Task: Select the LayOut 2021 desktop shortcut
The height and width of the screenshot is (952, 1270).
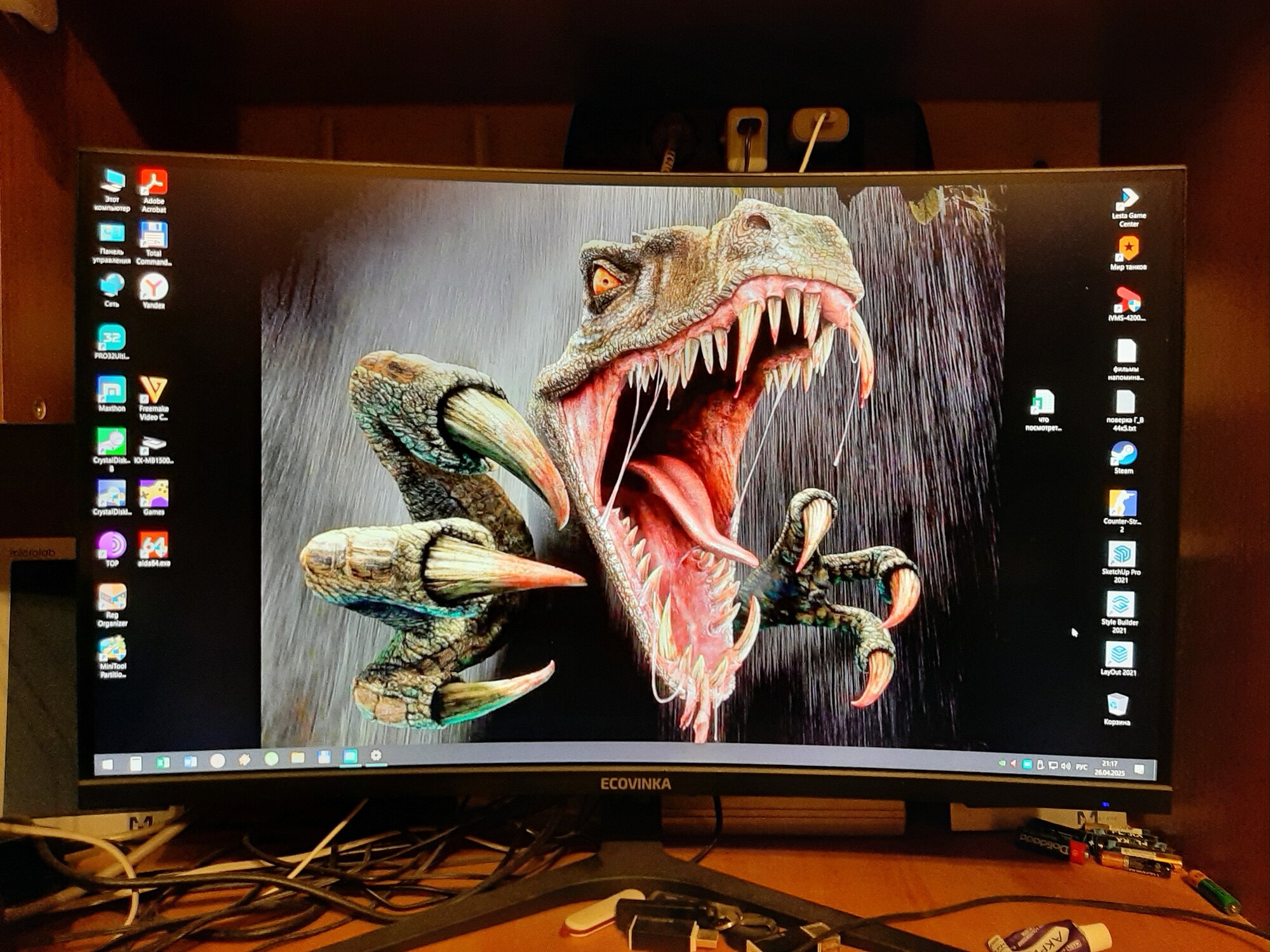Action: [1118, 658]
